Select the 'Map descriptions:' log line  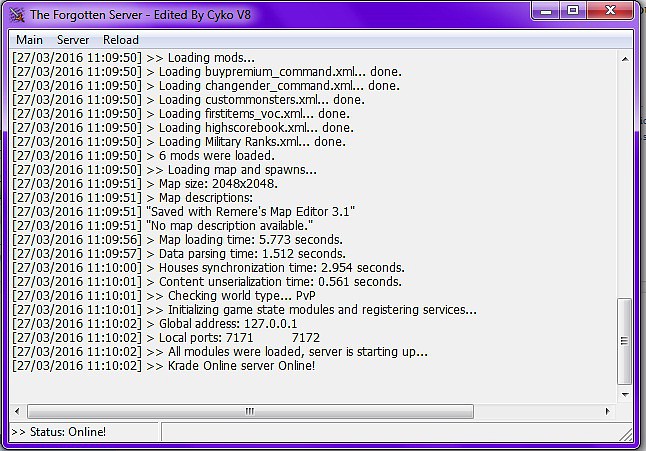[x=132, y=198]
